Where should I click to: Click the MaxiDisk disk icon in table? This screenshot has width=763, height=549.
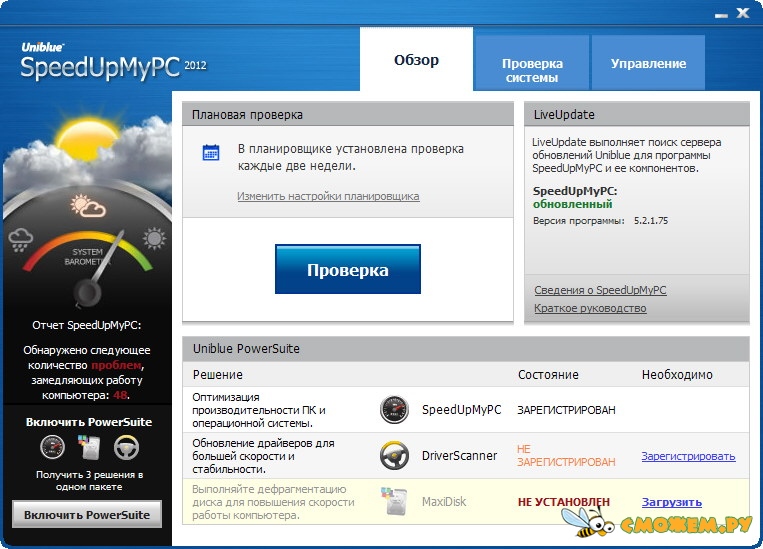[394, 501]
